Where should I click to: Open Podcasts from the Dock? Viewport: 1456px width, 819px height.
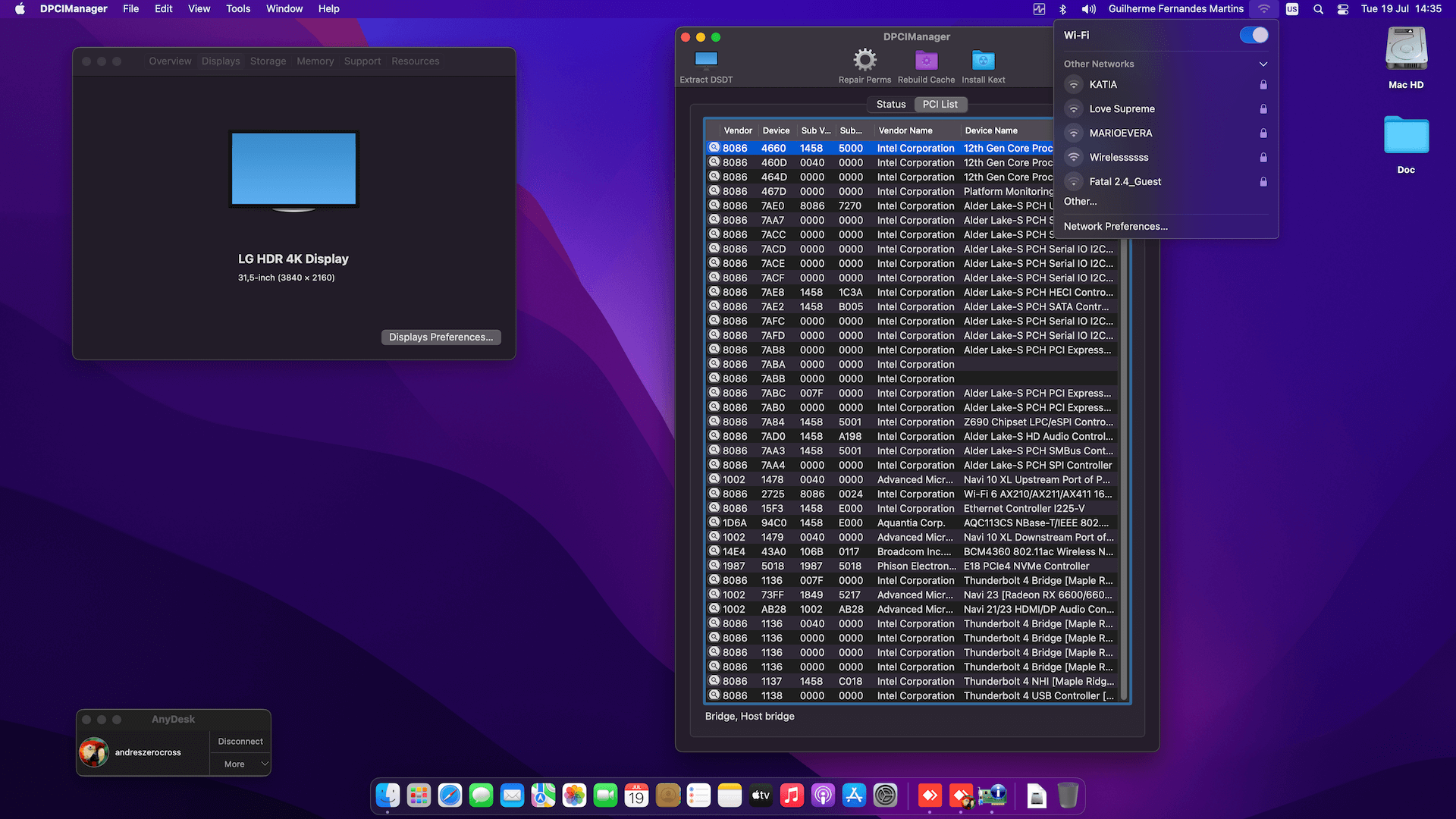[823, 795]
